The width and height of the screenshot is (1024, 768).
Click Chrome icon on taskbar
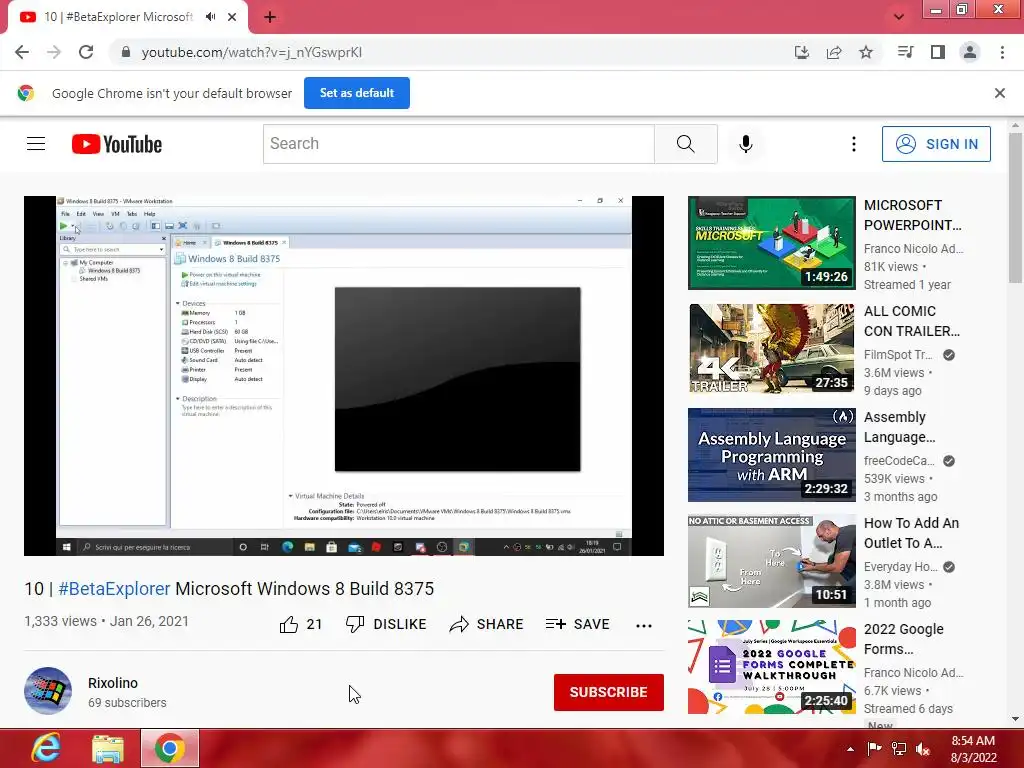pyautogui.click(x=170, y=748)
